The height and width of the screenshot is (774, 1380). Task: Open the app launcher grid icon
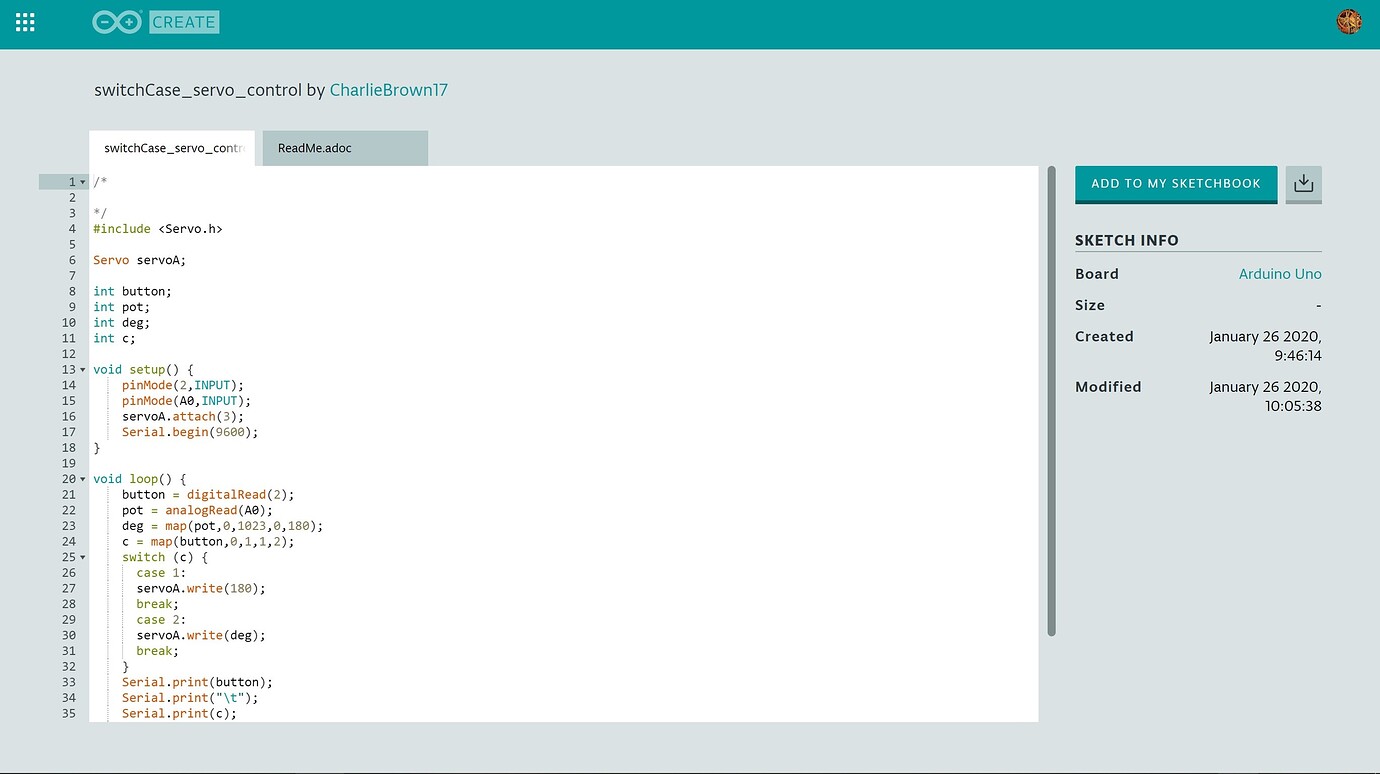(x=24, y=21)
